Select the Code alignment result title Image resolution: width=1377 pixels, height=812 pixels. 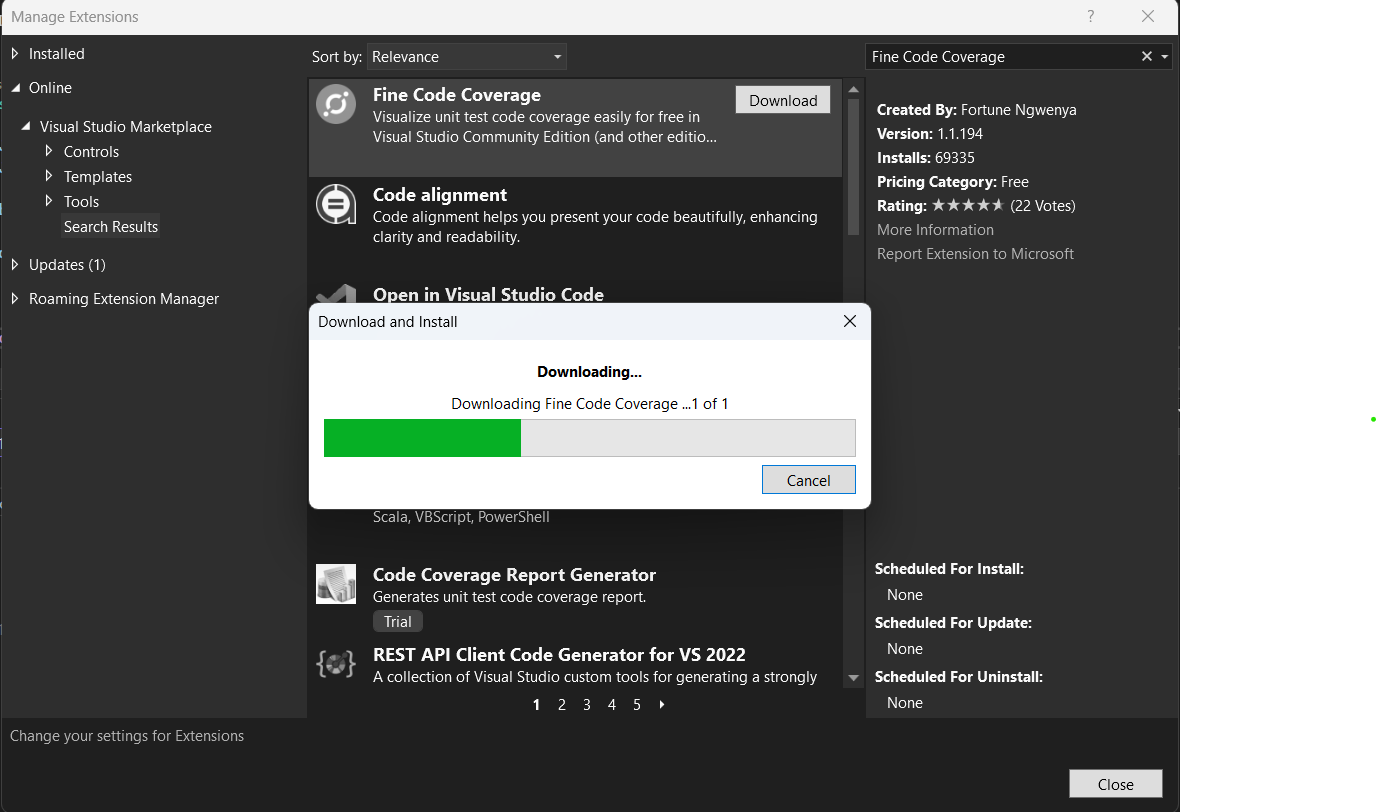[x=440, y=195]
